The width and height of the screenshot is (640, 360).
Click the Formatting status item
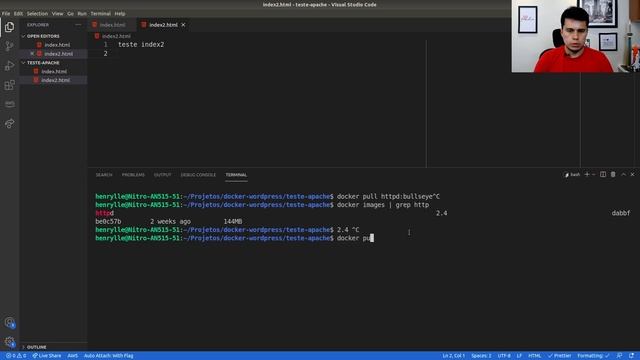click(x=593, y=356)
